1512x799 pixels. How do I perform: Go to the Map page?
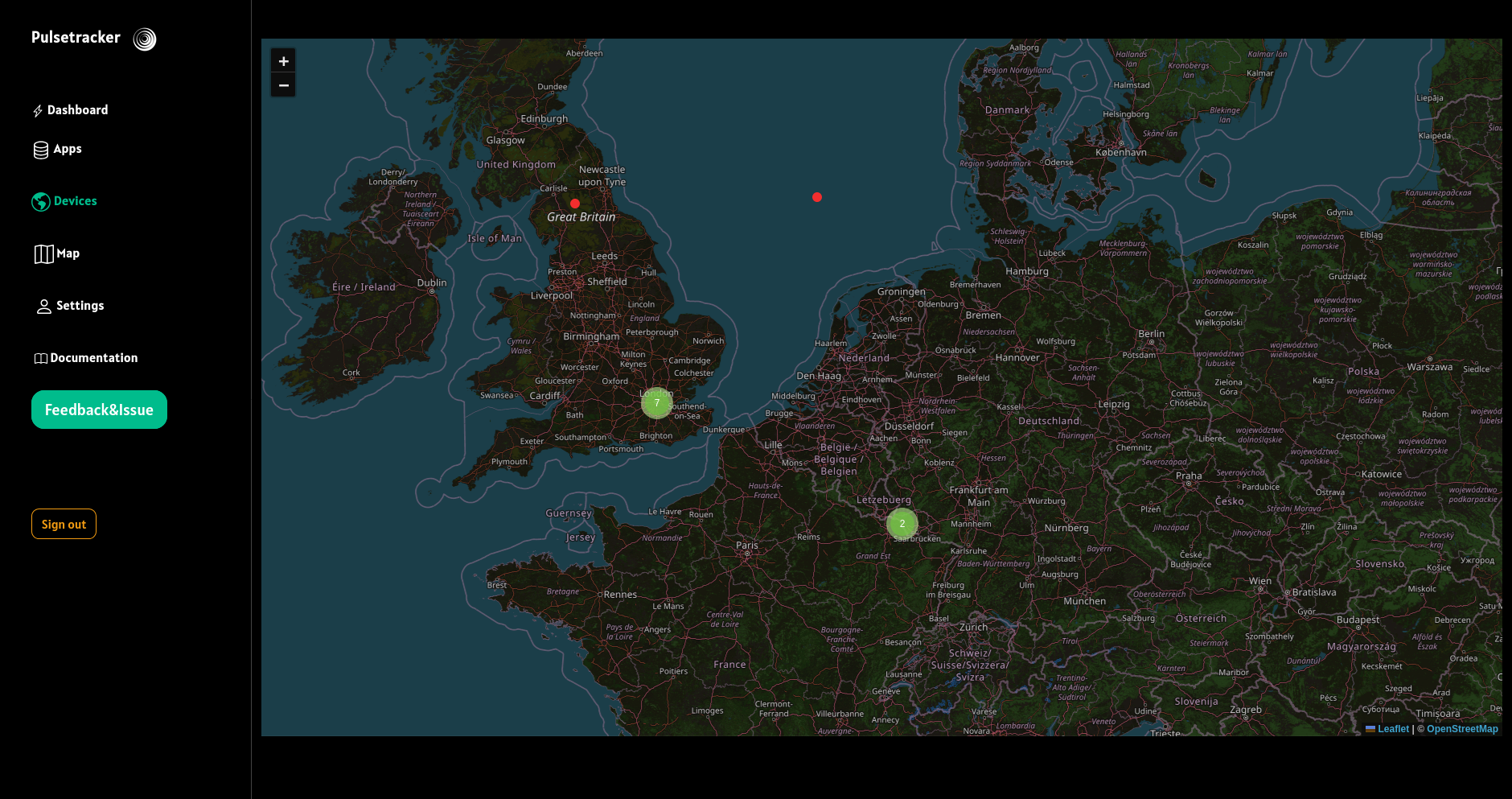pyautogui.click(x=57, y=253)
